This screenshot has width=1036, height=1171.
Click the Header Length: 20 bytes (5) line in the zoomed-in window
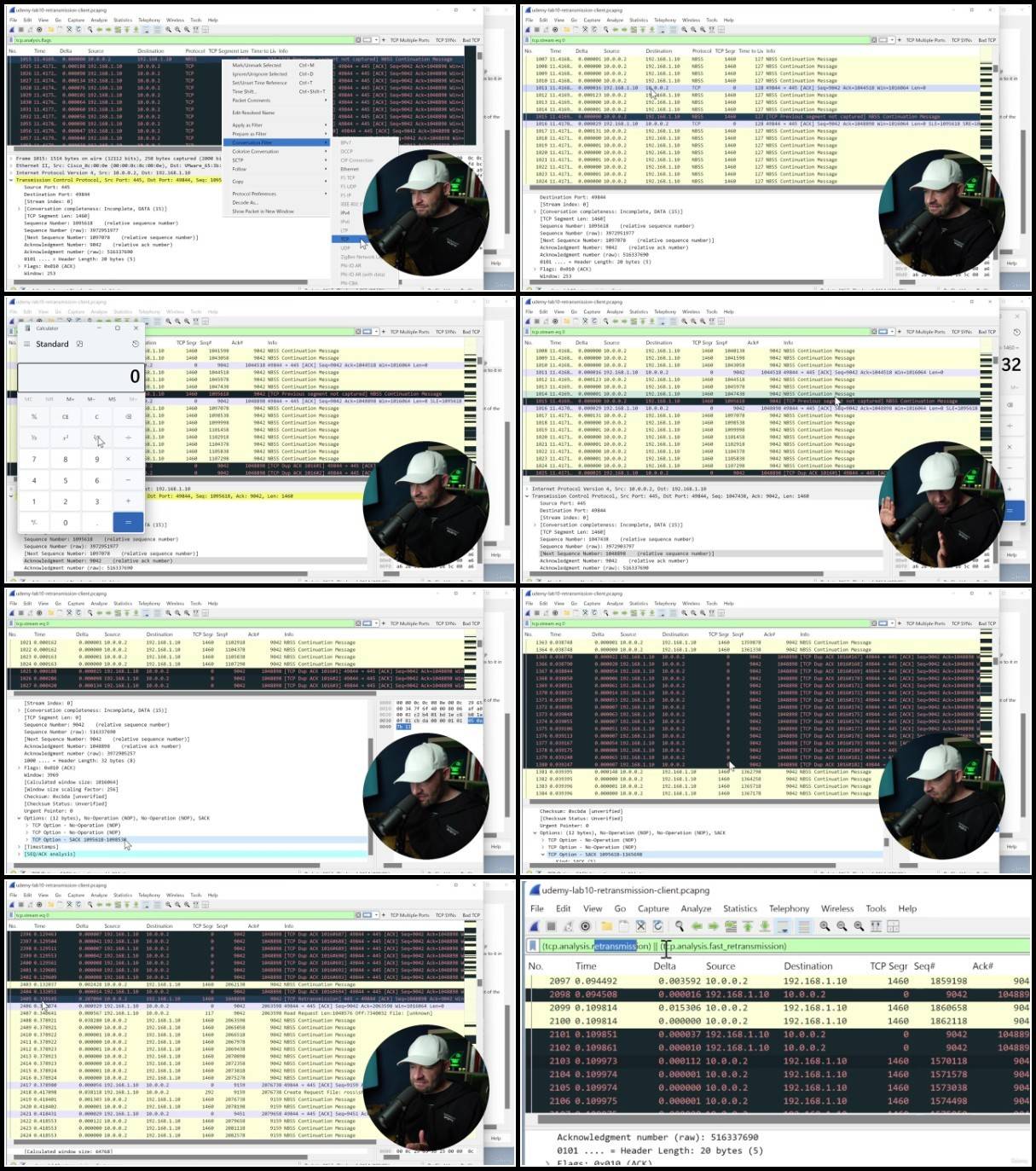tap(660, 1151)
